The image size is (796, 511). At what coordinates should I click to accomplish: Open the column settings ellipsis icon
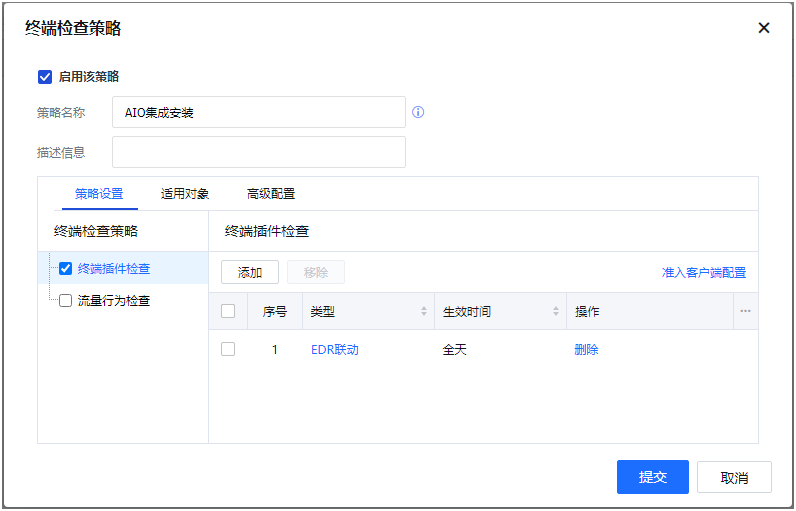pyautogui.click(x=745, y=311)
